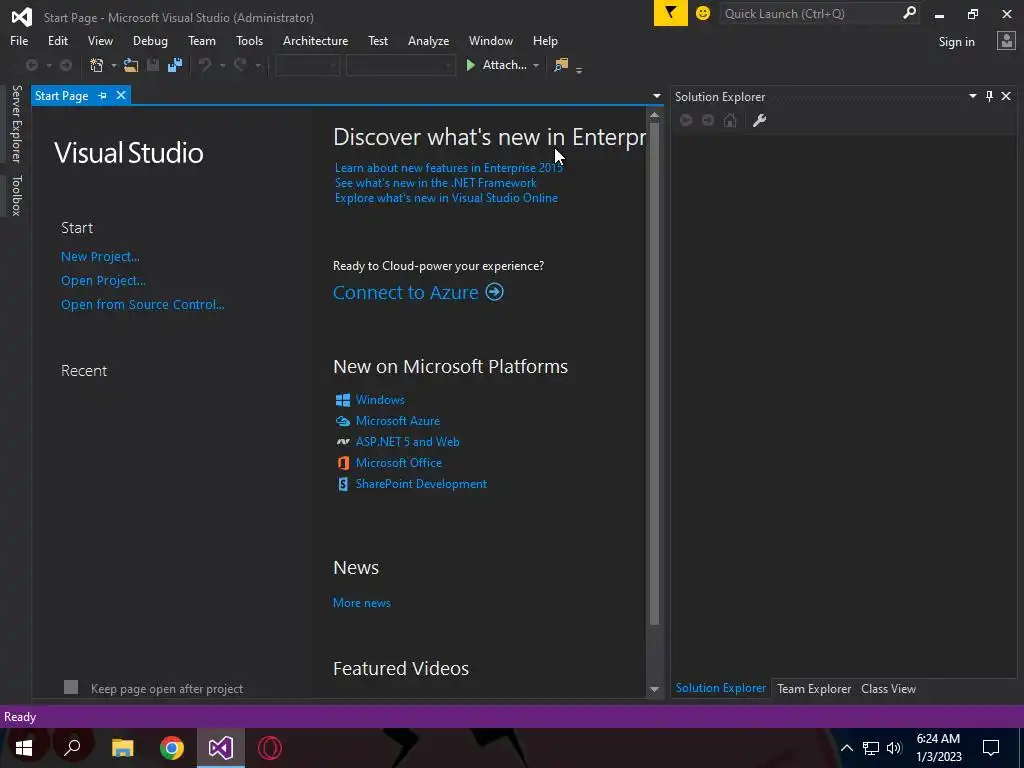The image size is (1024, 768).
Task: Click the Solution Explorer Back icon
Action: click(686, 120)
